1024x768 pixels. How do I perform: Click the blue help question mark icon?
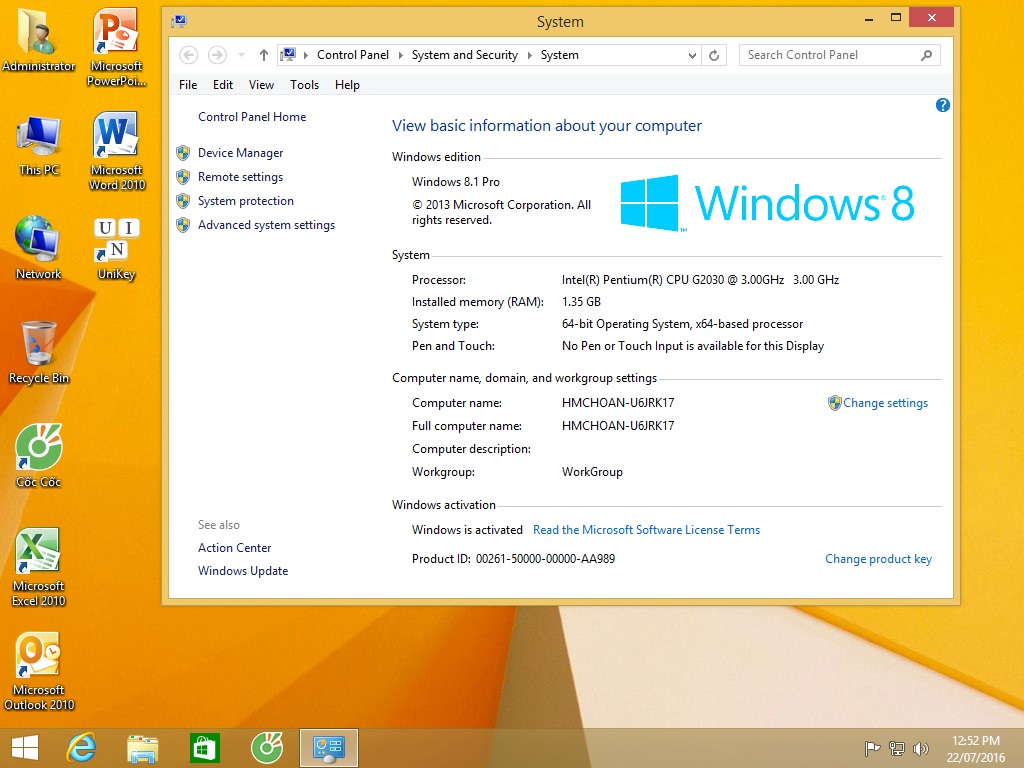point(942,105)
